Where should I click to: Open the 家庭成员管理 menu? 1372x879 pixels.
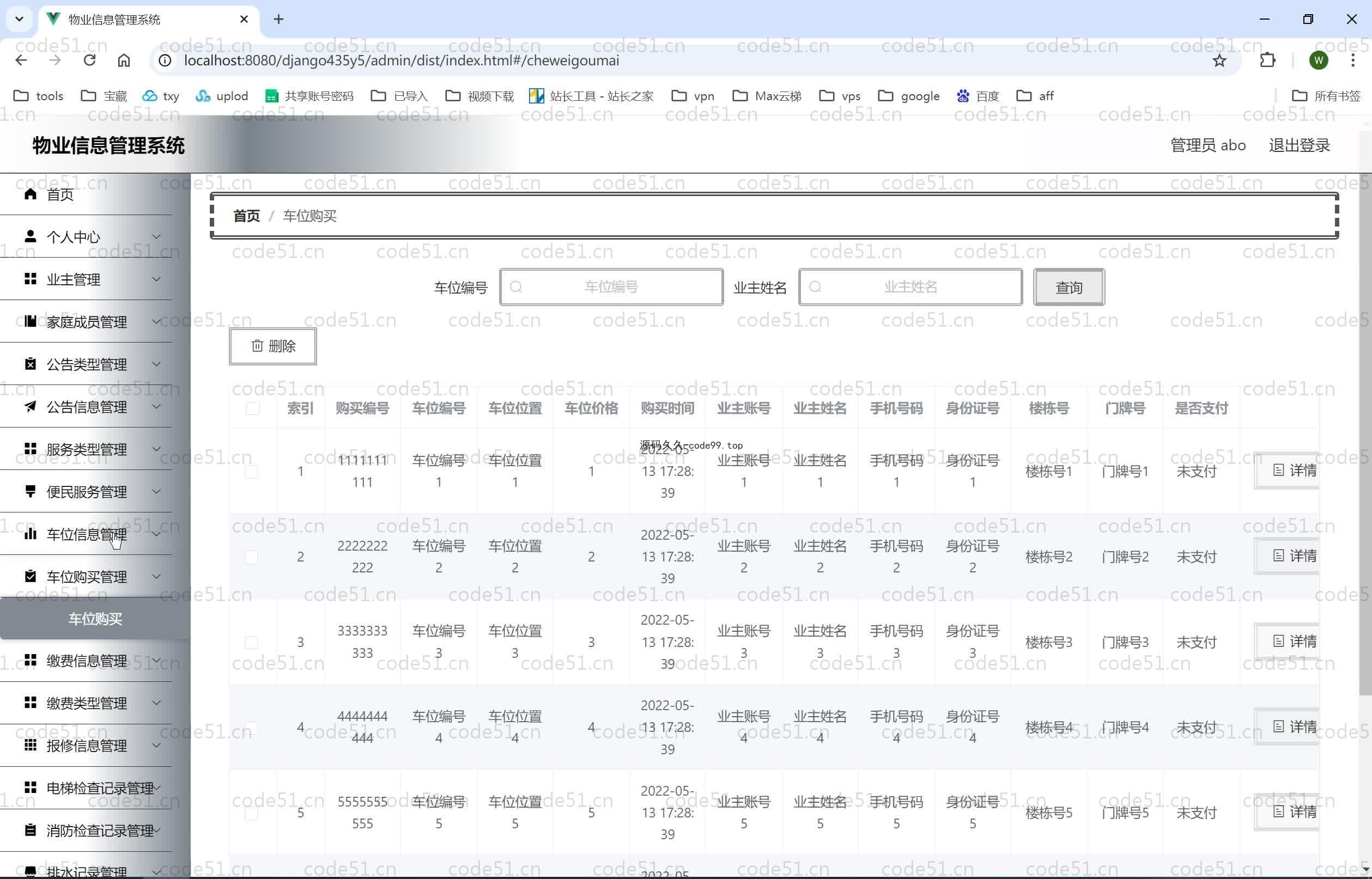pos(86,321)
